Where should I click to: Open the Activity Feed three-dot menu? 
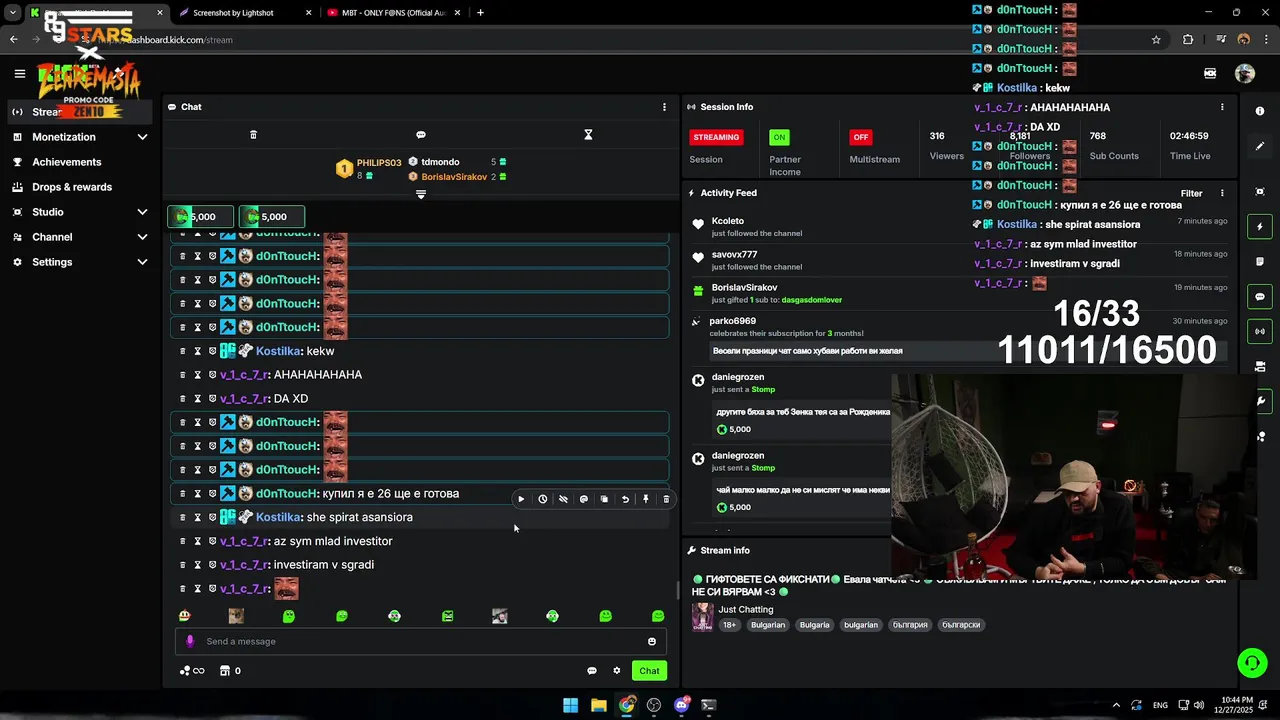(x=1222, y=193)
